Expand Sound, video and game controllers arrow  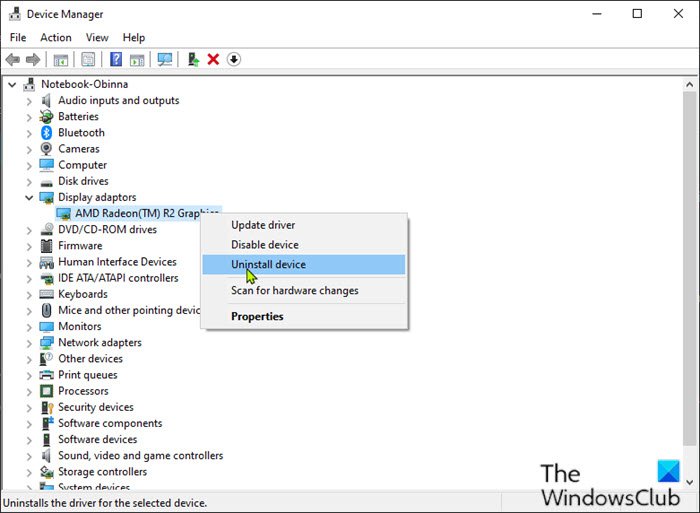click(29, 456)
